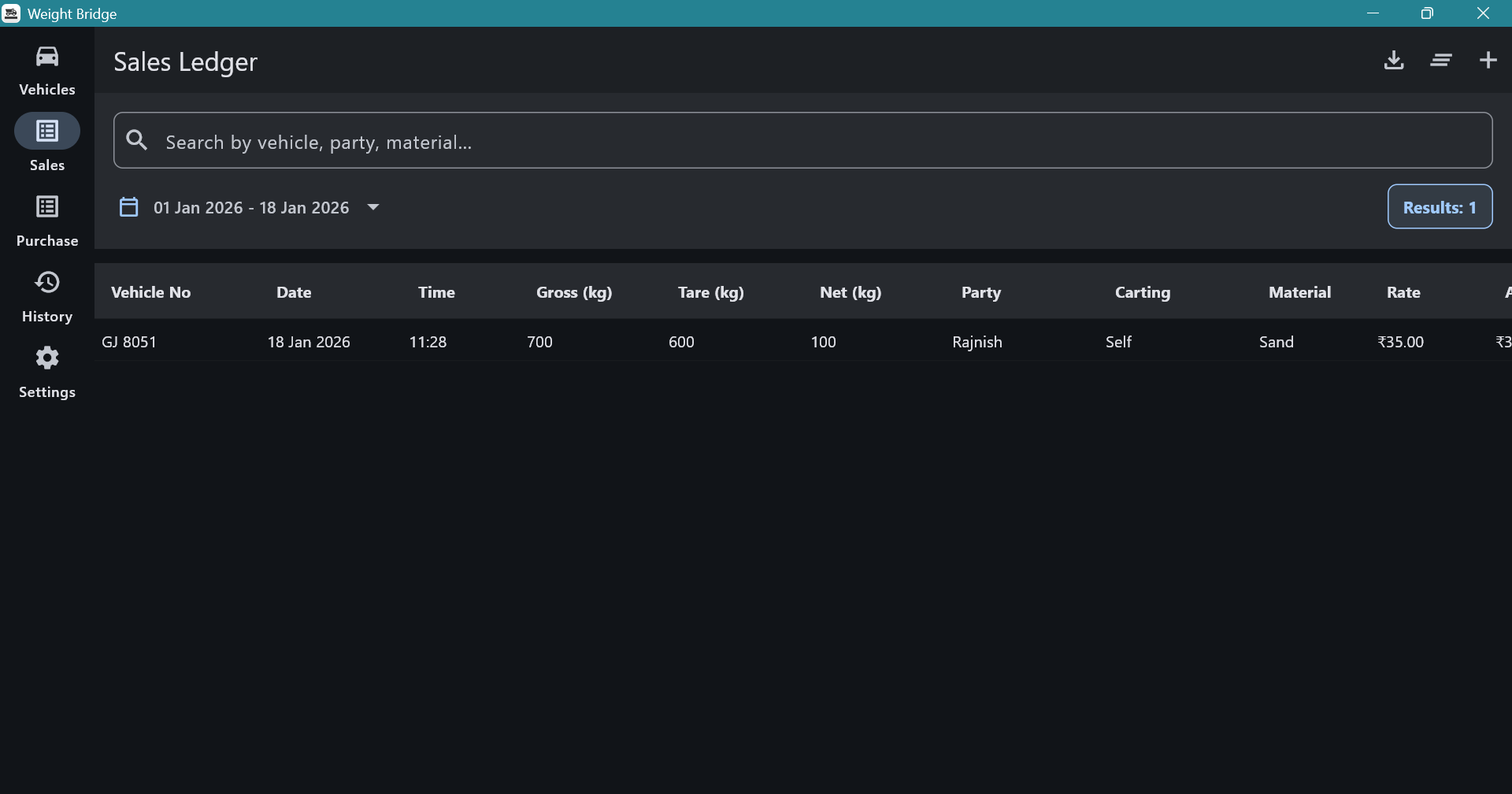Open the Settings gear icon
Screen dimensions: 1512x794
pyautogui.click(x=47, y=358)
